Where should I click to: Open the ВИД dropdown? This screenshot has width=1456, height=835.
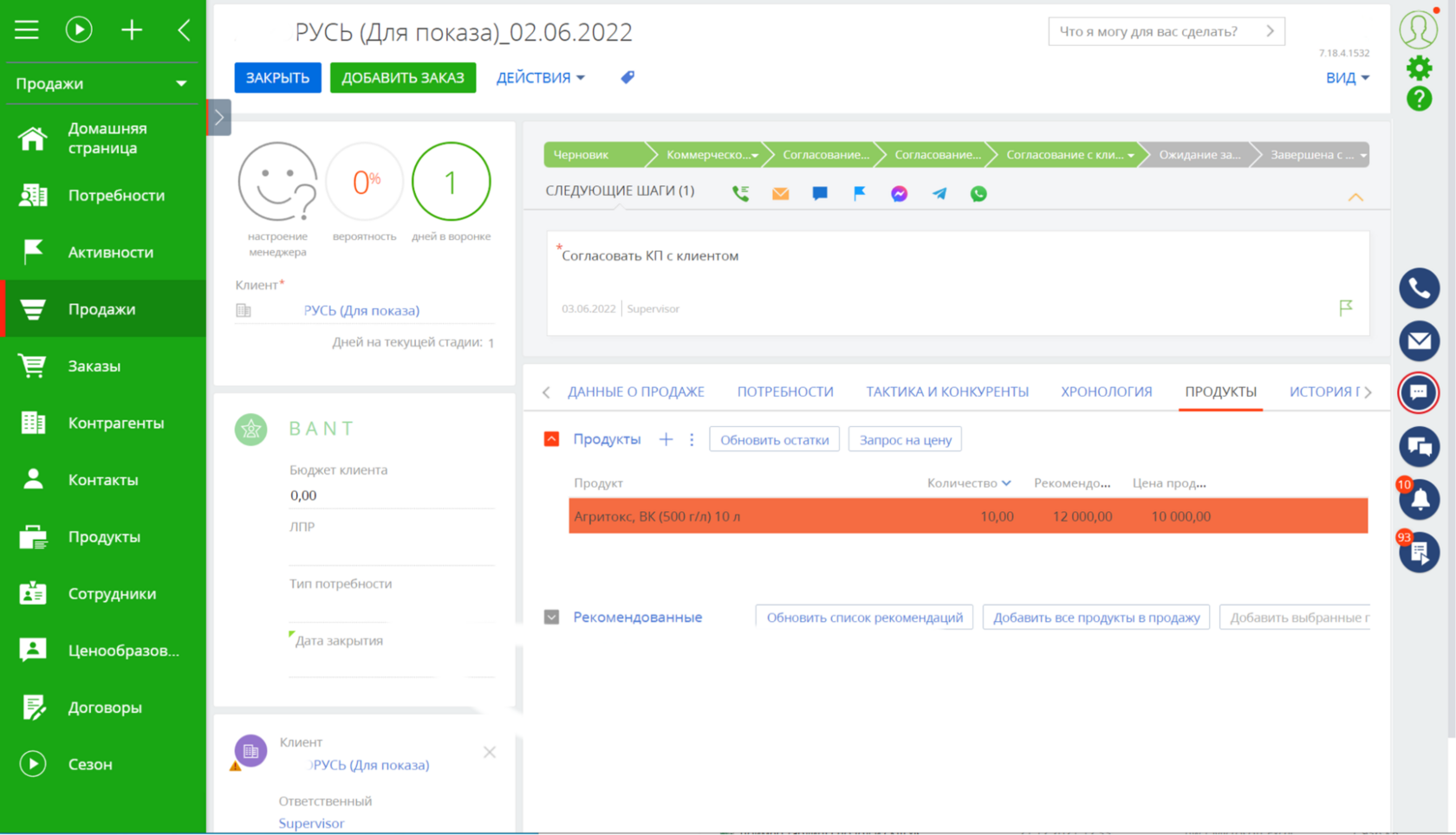point(1347,77)
